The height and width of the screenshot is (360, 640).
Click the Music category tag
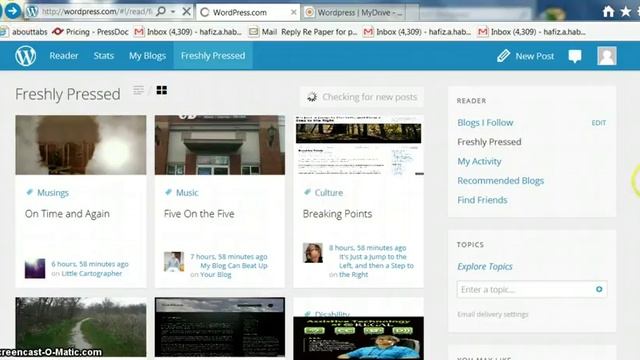pyautogui.click(x=187, y=193)
